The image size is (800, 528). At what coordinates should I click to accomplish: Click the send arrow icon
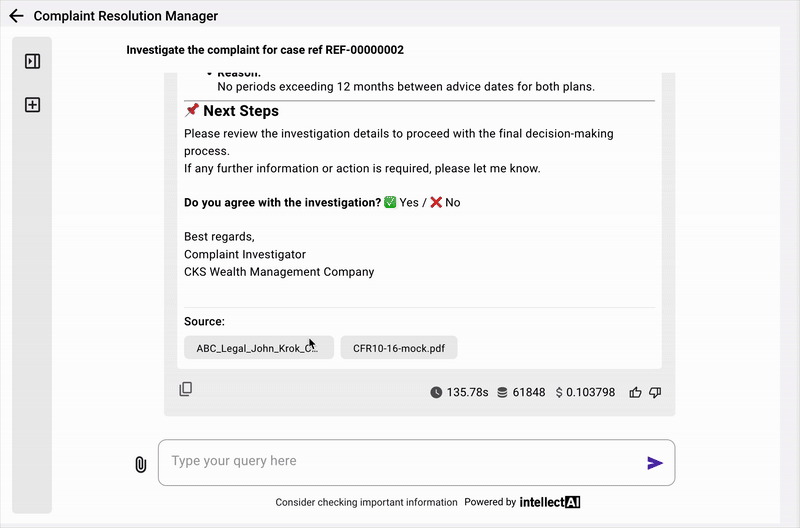[x=655, y=463]
